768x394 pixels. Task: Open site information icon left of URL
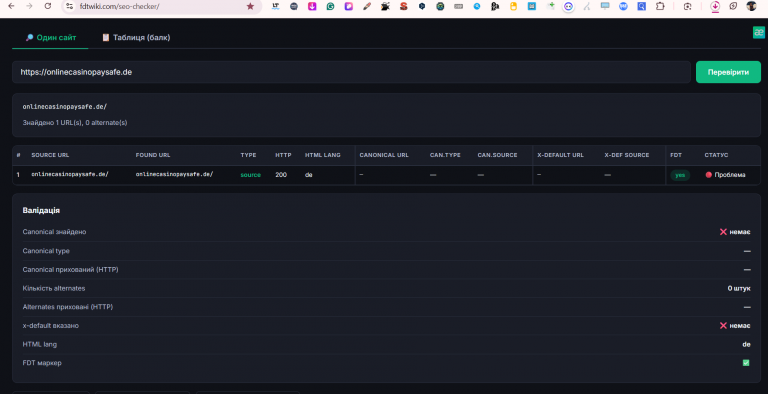pos(70,6)
